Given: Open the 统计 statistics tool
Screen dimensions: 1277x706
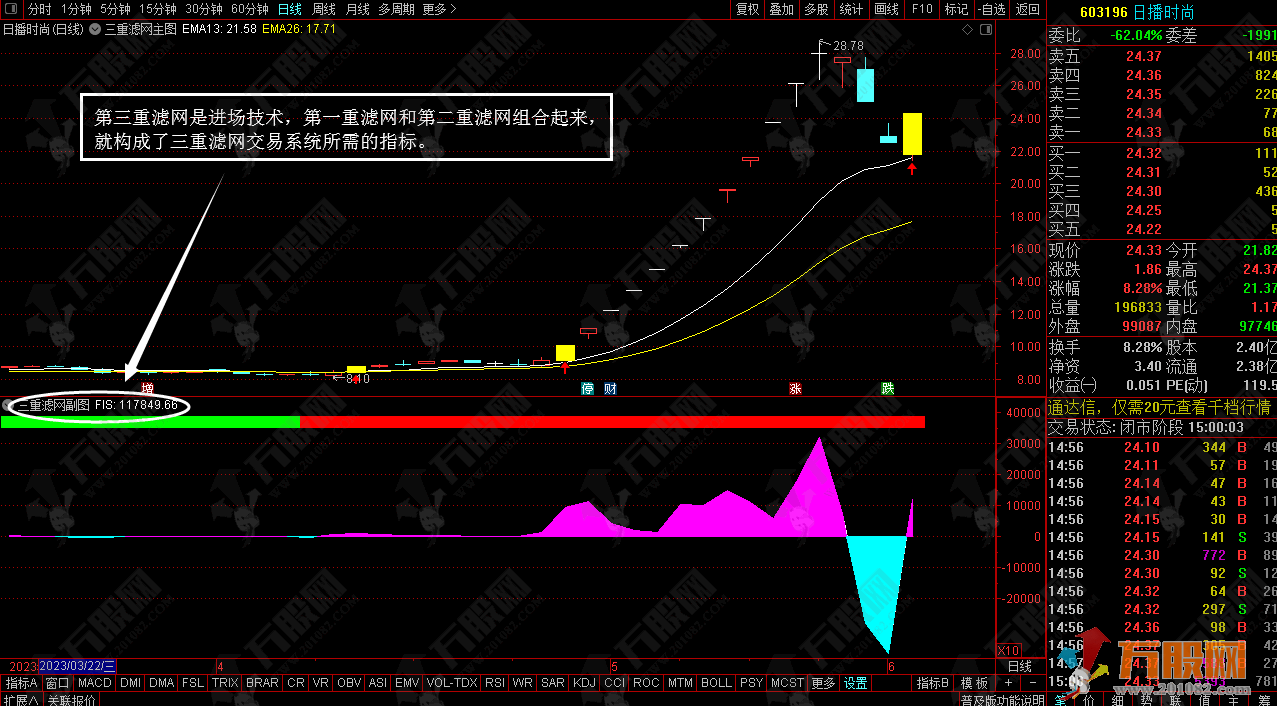Looking at the screenshot, I should [x=851, y=9].
